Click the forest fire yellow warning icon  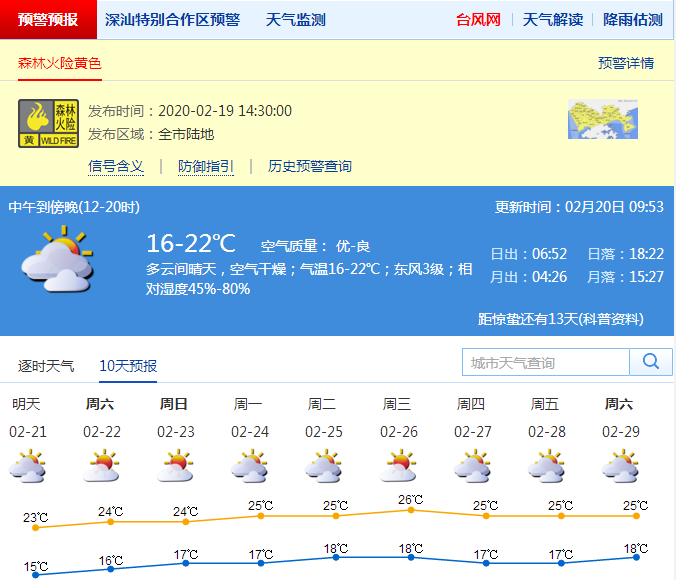48,124
